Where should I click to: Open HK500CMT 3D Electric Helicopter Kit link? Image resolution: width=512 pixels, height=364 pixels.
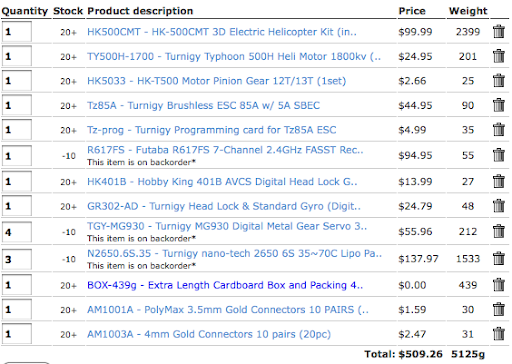(x=222, y=32)
